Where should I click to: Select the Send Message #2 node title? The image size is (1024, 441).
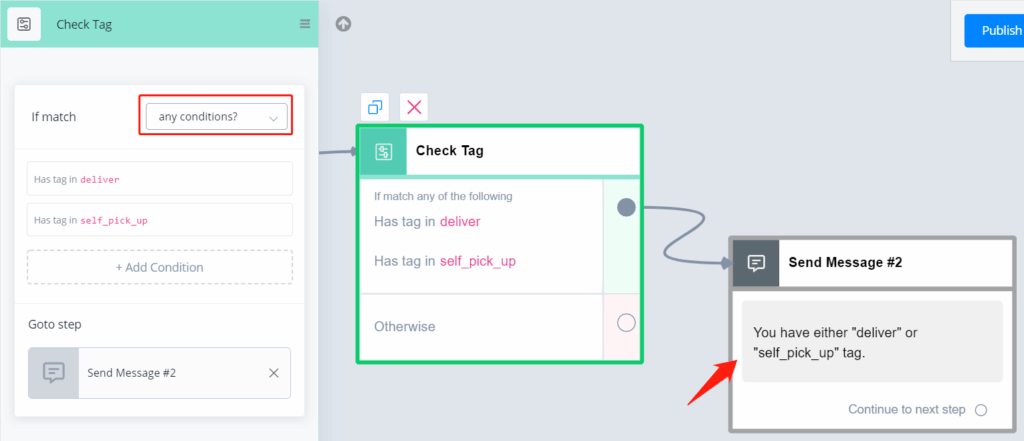pyautogui.click(x=845, y=263)
